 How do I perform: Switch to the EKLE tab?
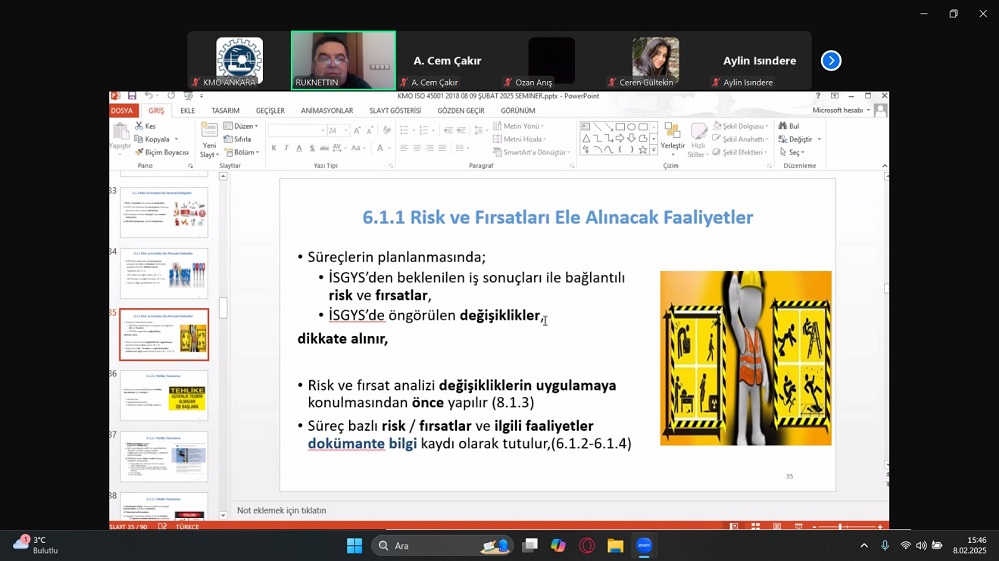point(187,110)
